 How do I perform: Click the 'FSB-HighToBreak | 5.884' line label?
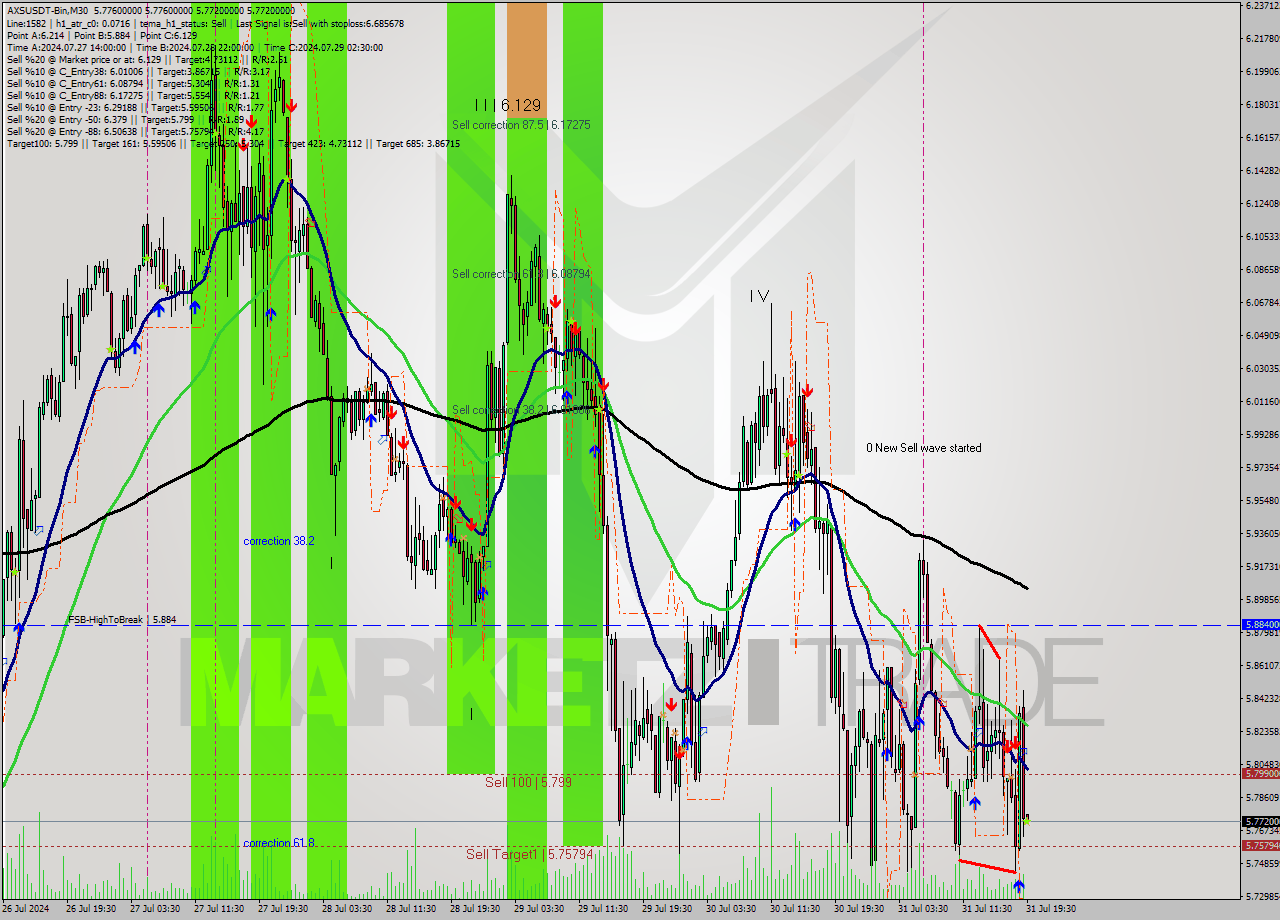(x=122, y=620)
